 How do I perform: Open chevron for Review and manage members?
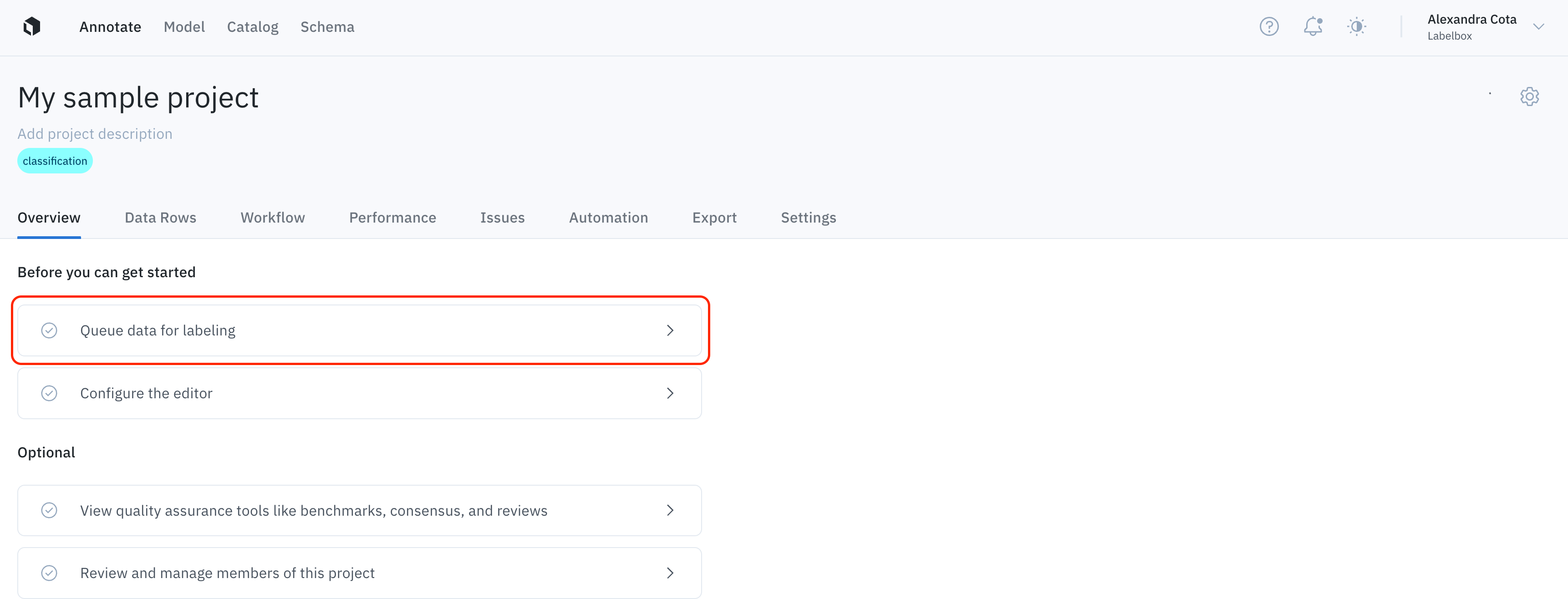(x=670, y=572)
